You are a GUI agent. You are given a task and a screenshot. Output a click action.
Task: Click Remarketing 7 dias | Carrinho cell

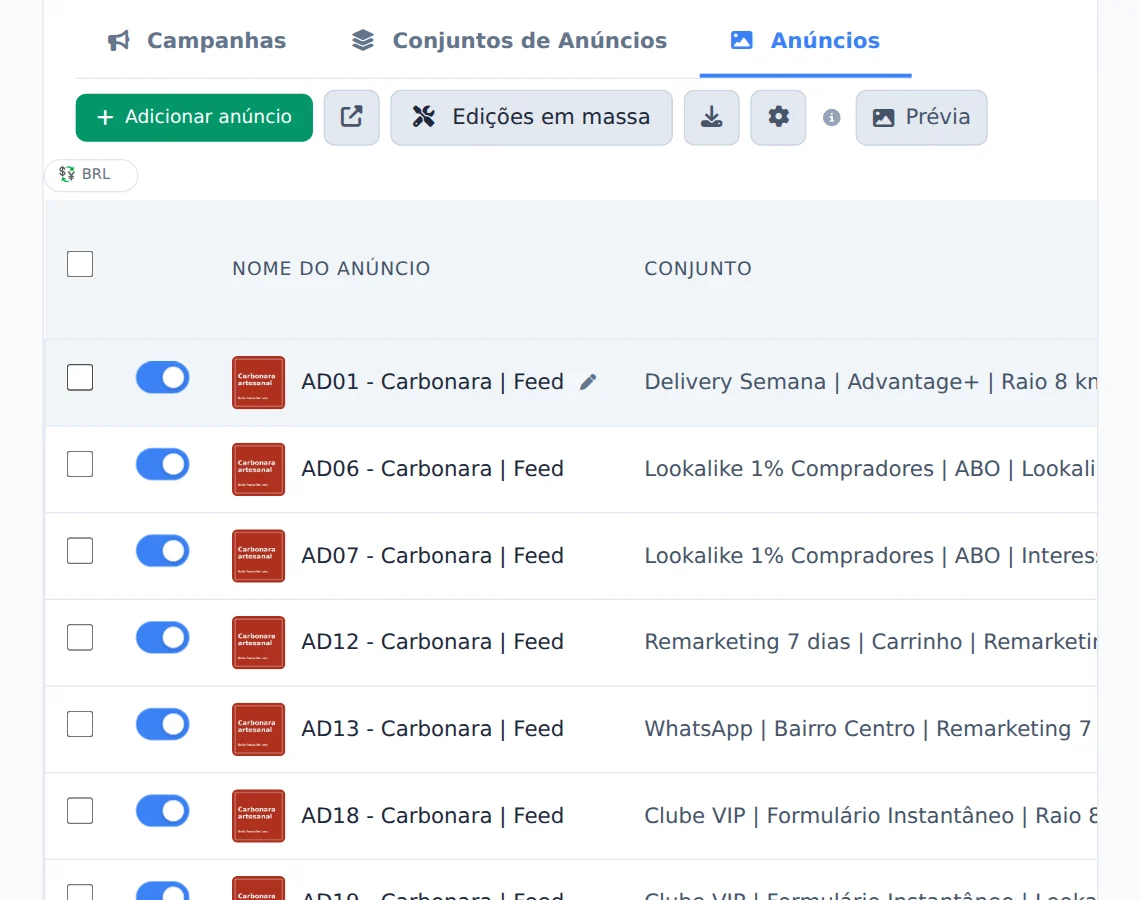coord(870,642)
